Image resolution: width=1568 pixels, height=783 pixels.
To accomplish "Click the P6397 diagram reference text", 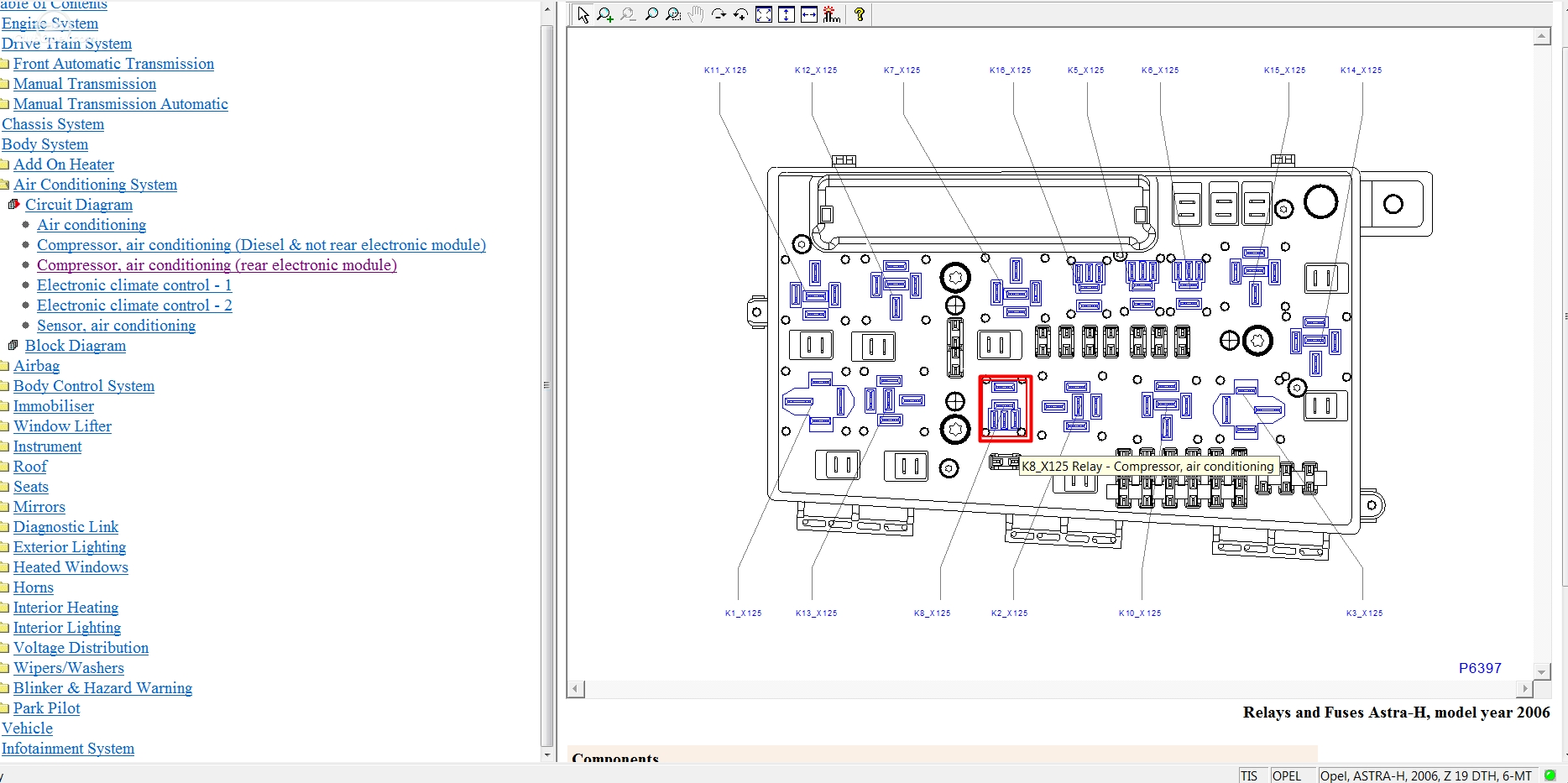I will click(1480, 668).
